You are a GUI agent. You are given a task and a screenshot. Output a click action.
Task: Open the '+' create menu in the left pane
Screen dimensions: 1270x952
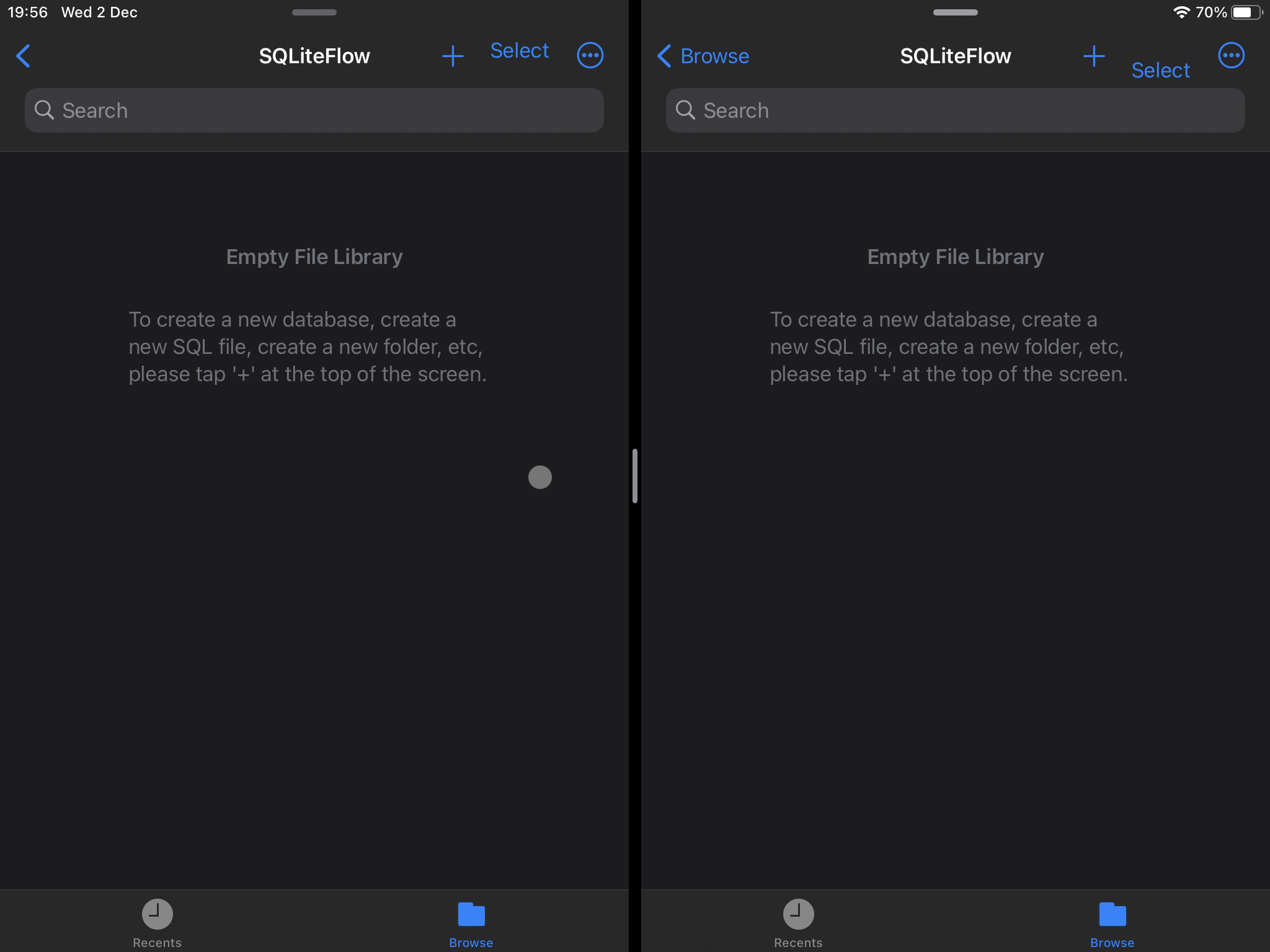(453, 56)
